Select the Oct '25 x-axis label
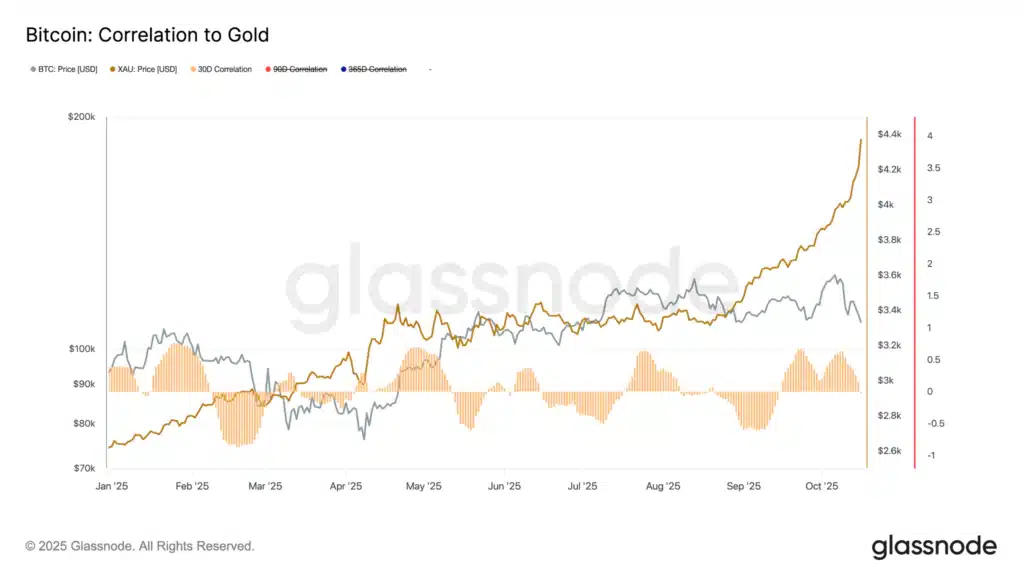This screenshot has height=576, width=1024. pyautogui.click(x=820, y=486)
